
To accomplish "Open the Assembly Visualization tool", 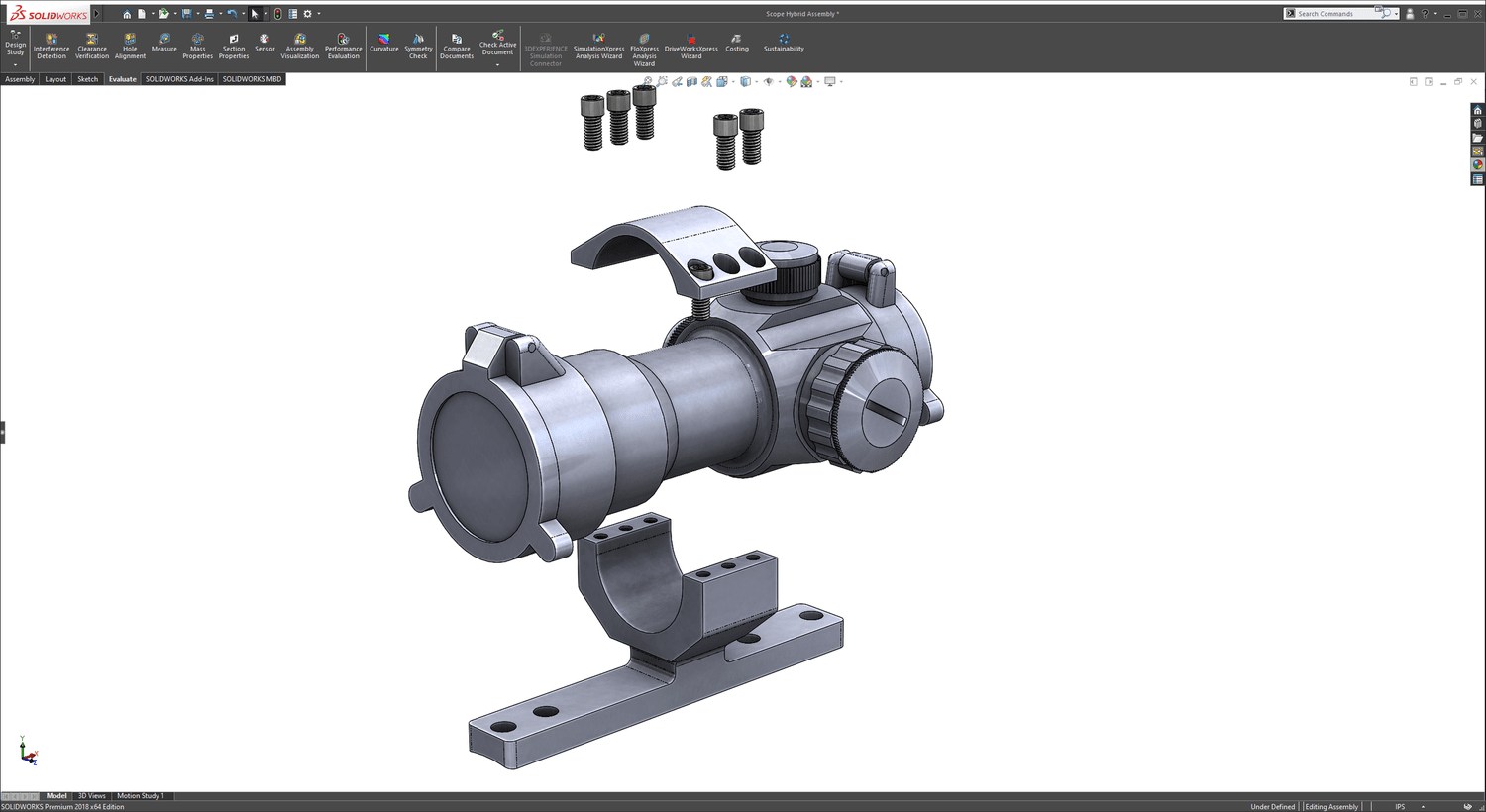I will [299, 48].
